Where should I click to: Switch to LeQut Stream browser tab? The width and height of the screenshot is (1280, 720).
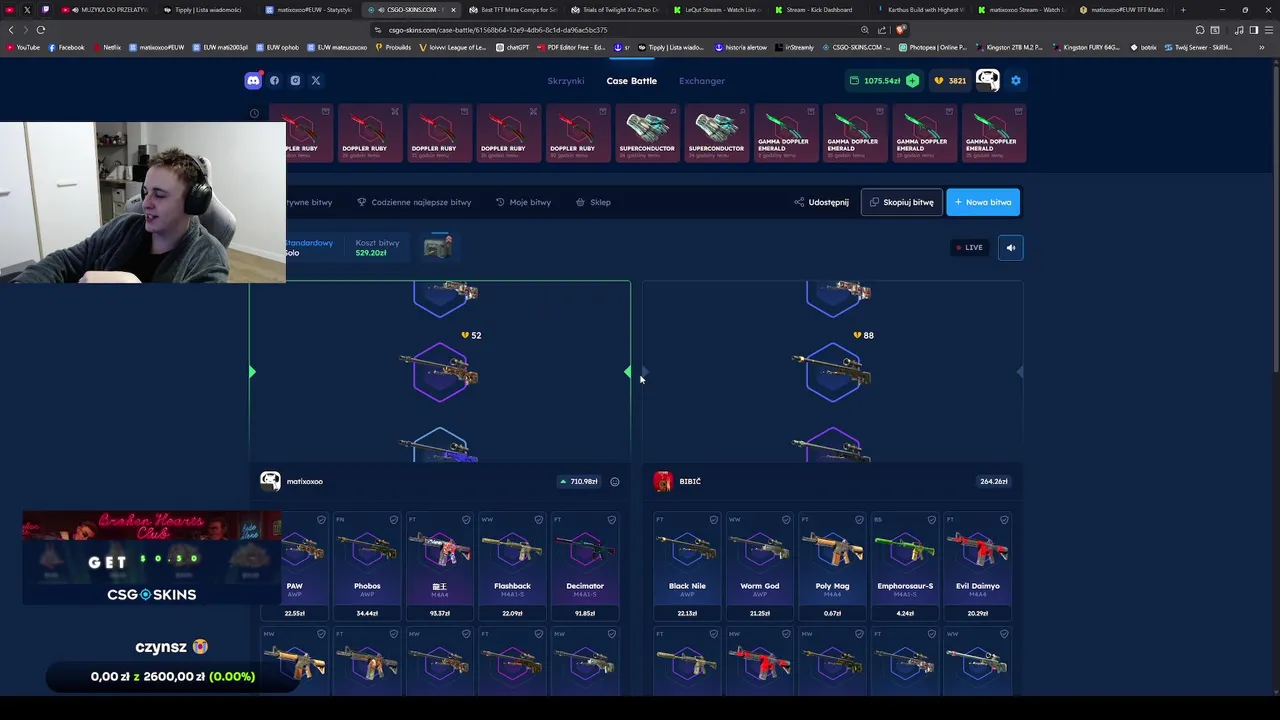click(x=716, y=9)
